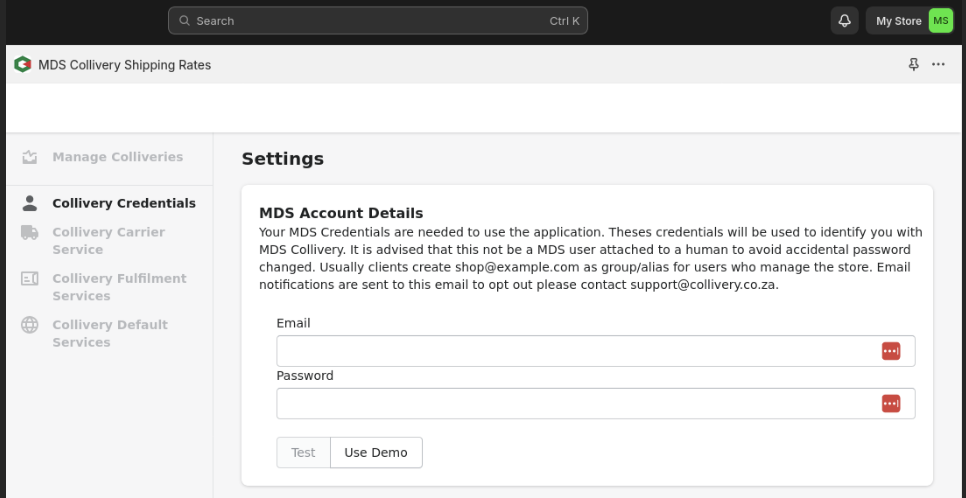Click the MDS Collivery app logo
Screen dimensions: 966x498
click(x=22, y=65)
